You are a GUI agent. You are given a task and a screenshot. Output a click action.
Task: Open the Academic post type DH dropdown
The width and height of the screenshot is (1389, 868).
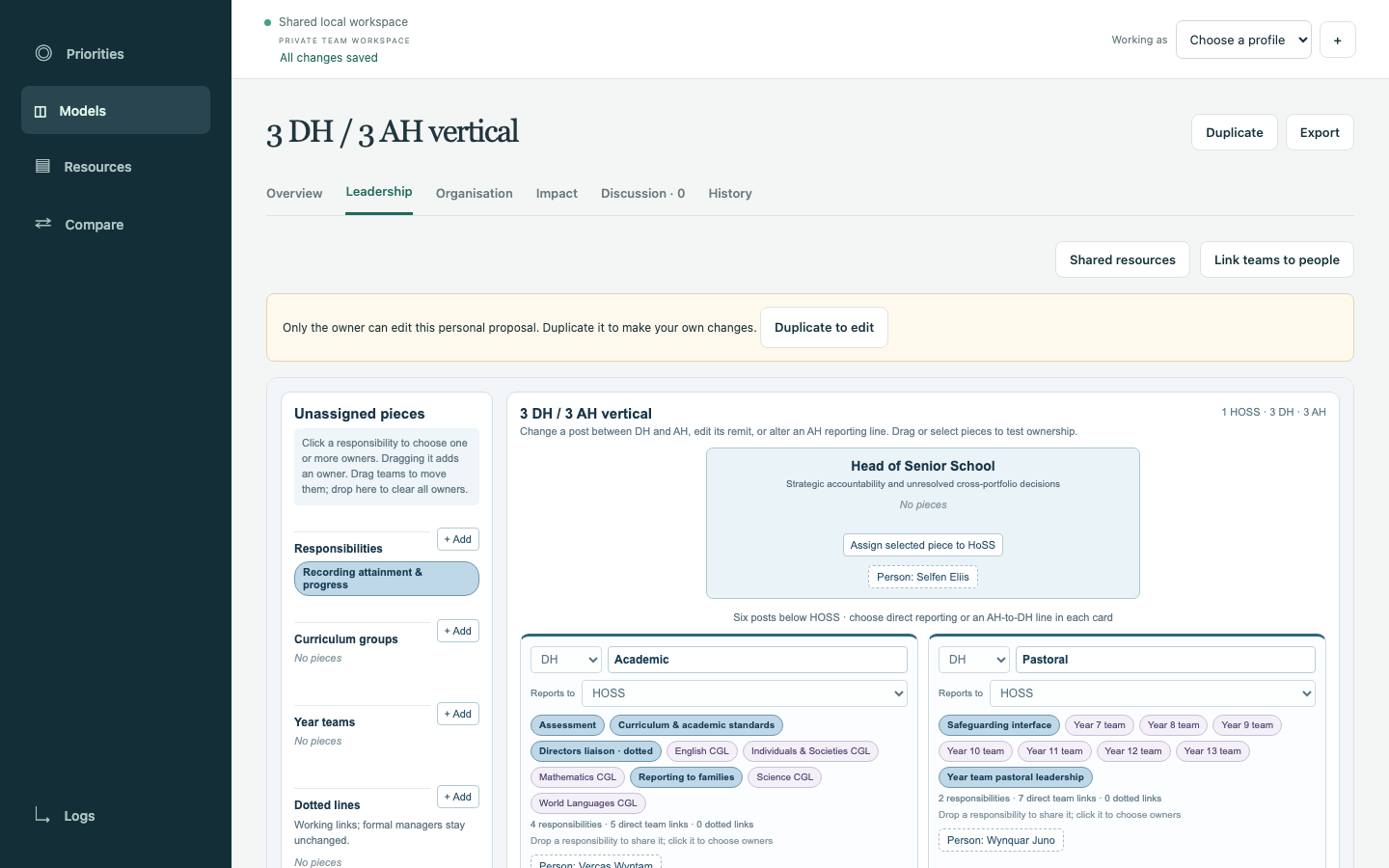coord(566,660)
